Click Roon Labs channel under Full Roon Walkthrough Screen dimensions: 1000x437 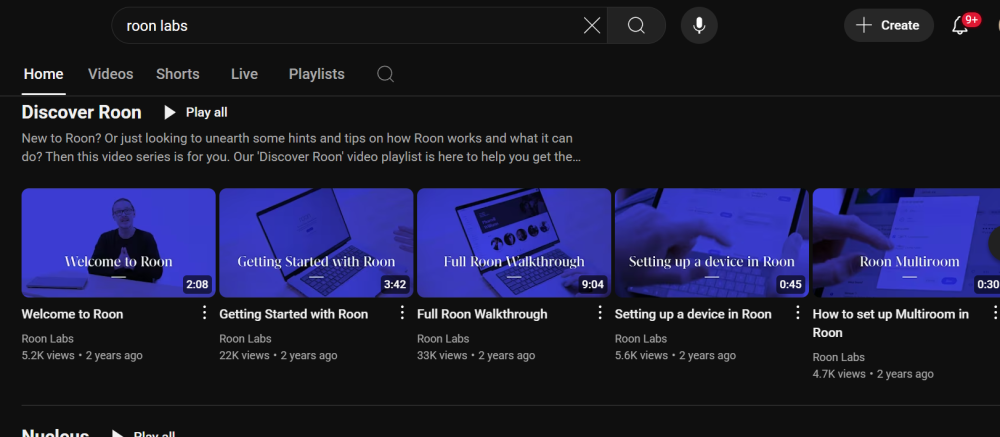443,339
